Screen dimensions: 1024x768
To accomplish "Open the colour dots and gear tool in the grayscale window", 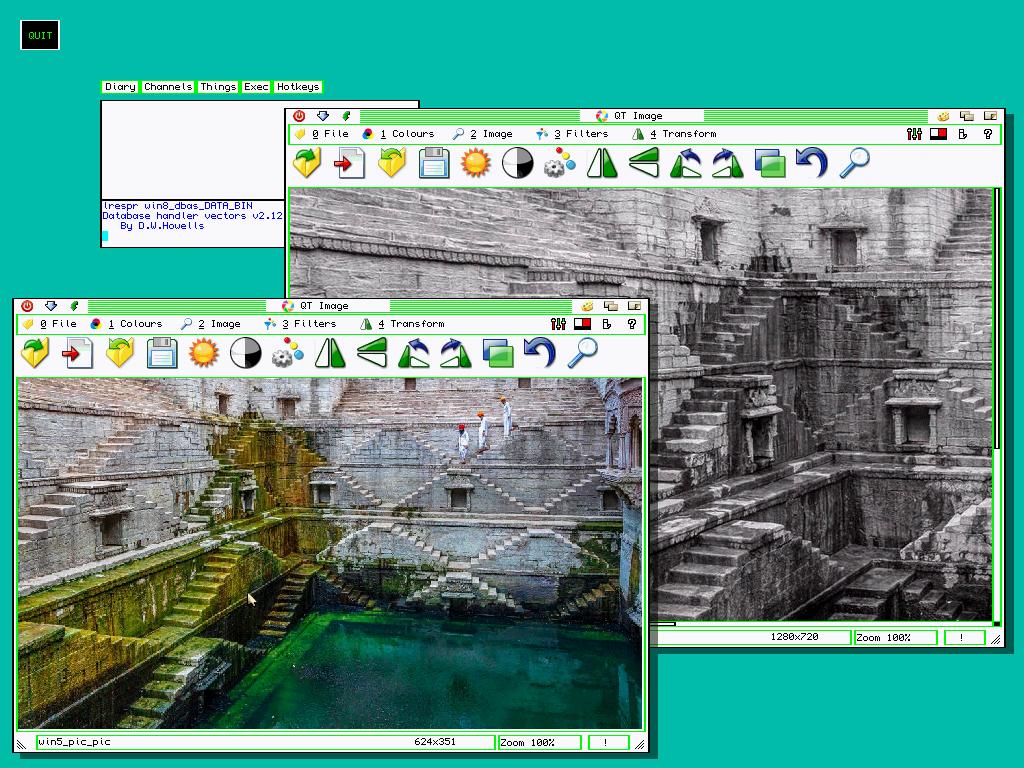I will pyautogui.click(x=560, y=163).
